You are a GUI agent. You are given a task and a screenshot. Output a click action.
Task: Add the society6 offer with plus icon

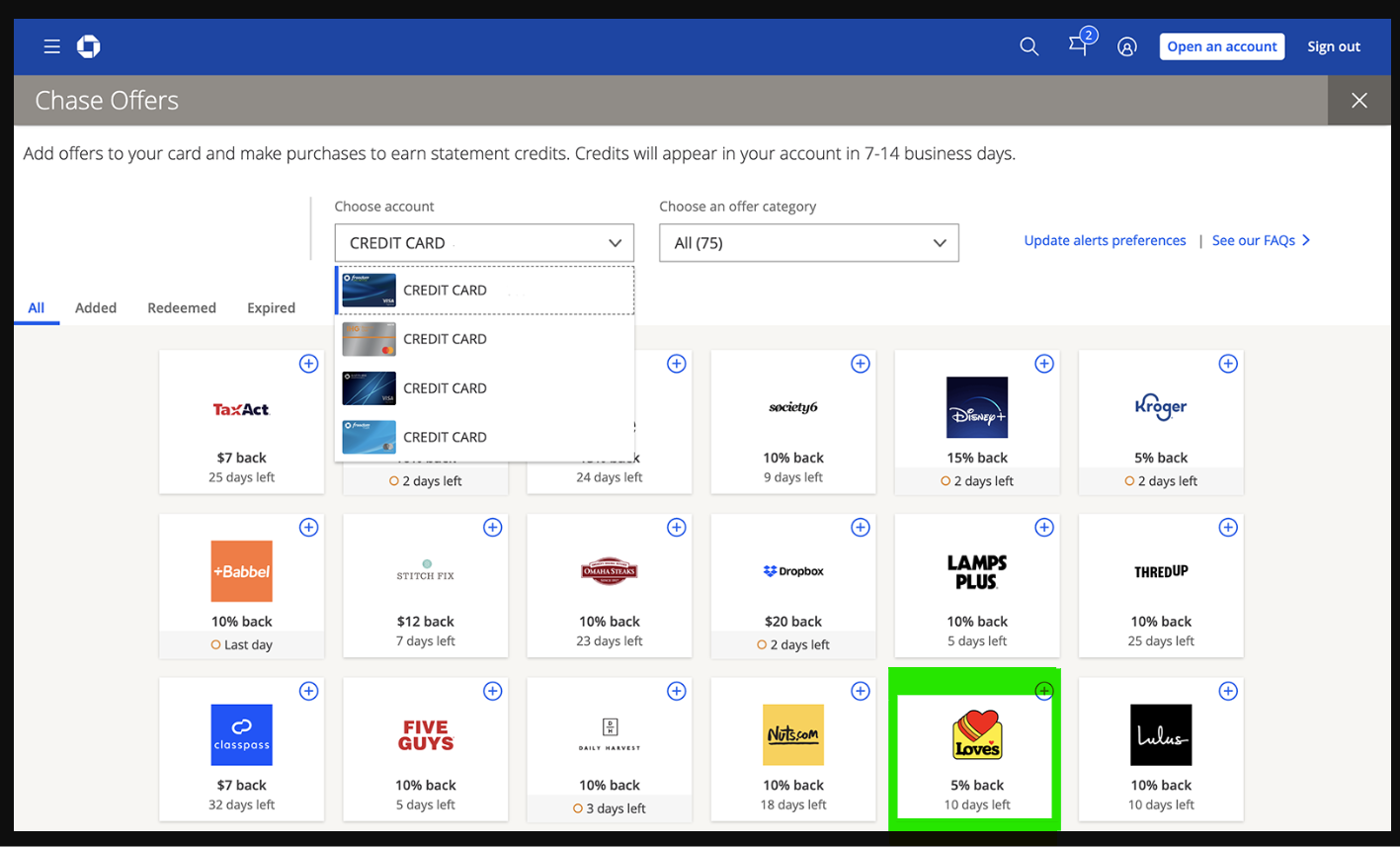pyautogui.click(x=861, y=364)
